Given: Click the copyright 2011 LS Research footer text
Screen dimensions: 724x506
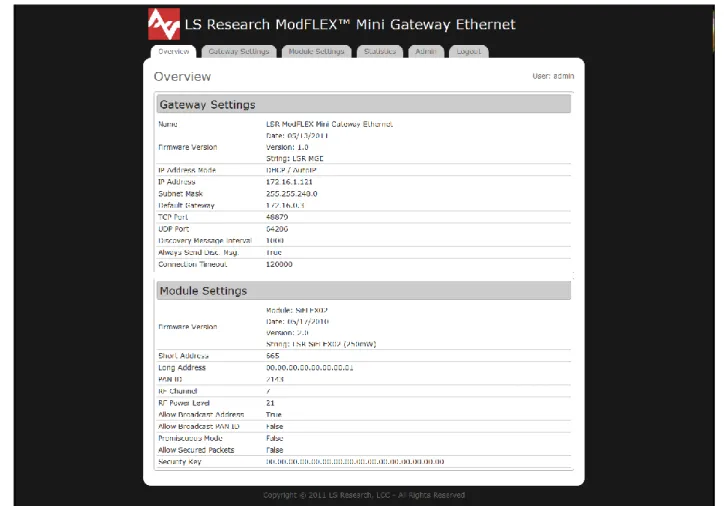Looking at the screenshot, I should (364, 495).
